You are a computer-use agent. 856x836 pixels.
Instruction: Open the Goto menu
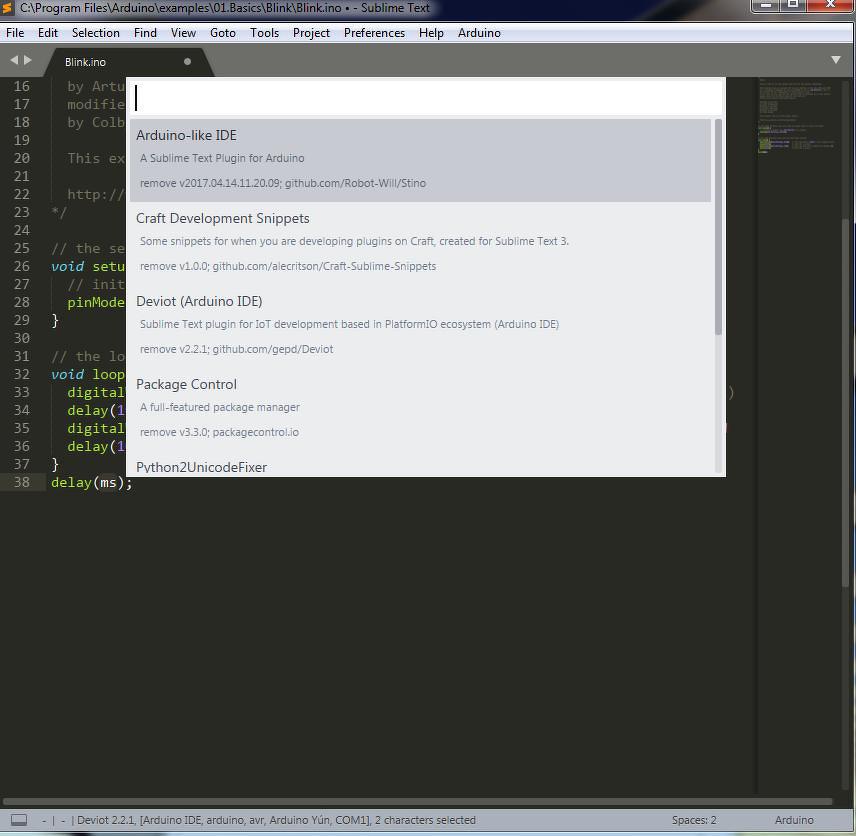[x=223, y=33]
